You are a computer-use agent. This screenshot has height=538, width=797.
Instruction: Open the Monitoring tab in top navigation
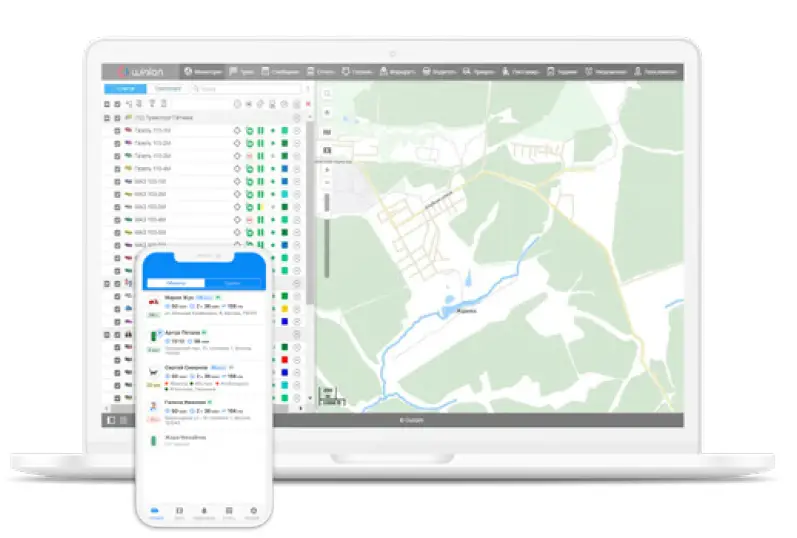pos(202,72)
